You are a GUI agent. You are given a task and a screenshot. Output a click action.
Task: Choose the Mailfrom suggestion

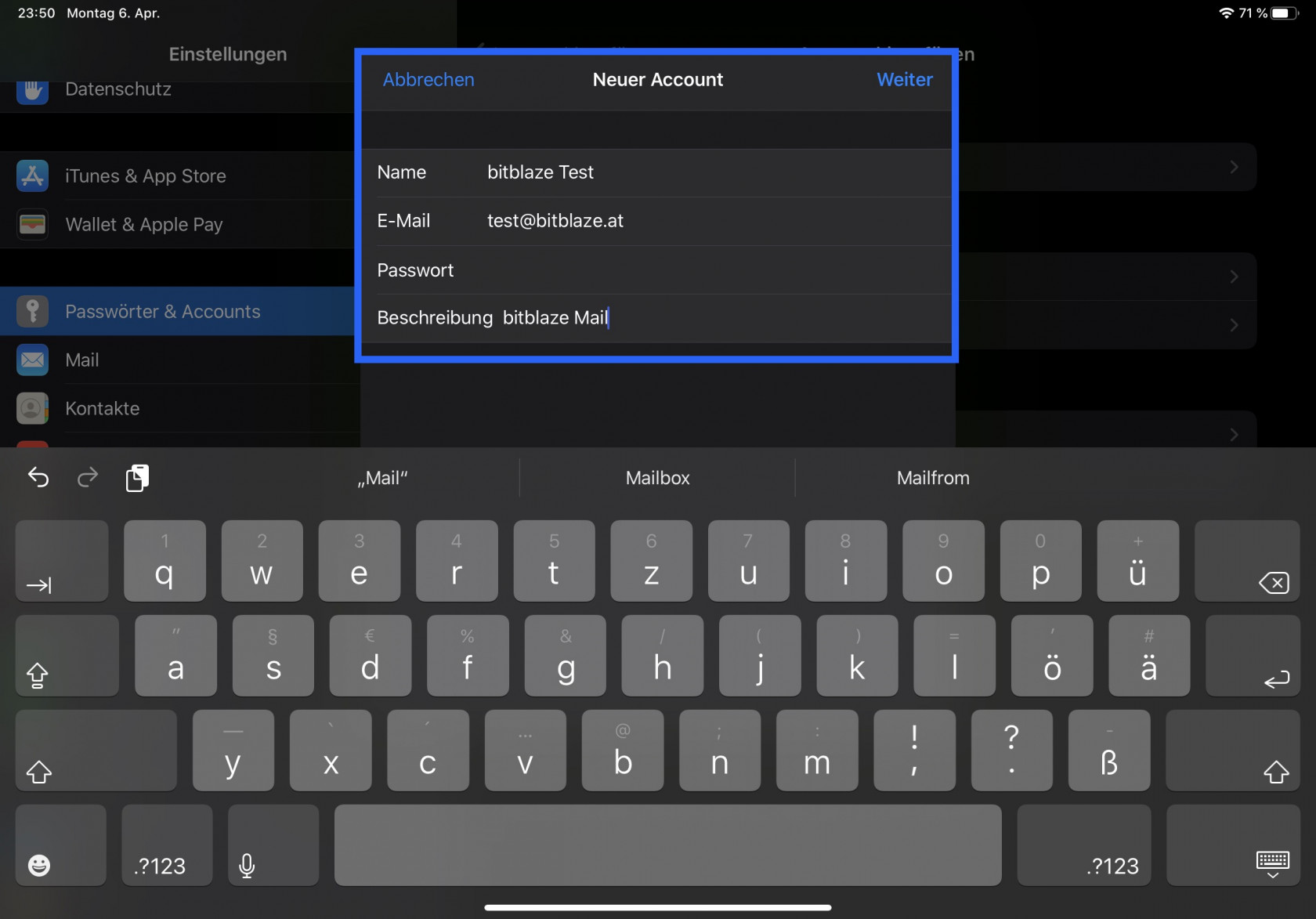pos(933,478)
